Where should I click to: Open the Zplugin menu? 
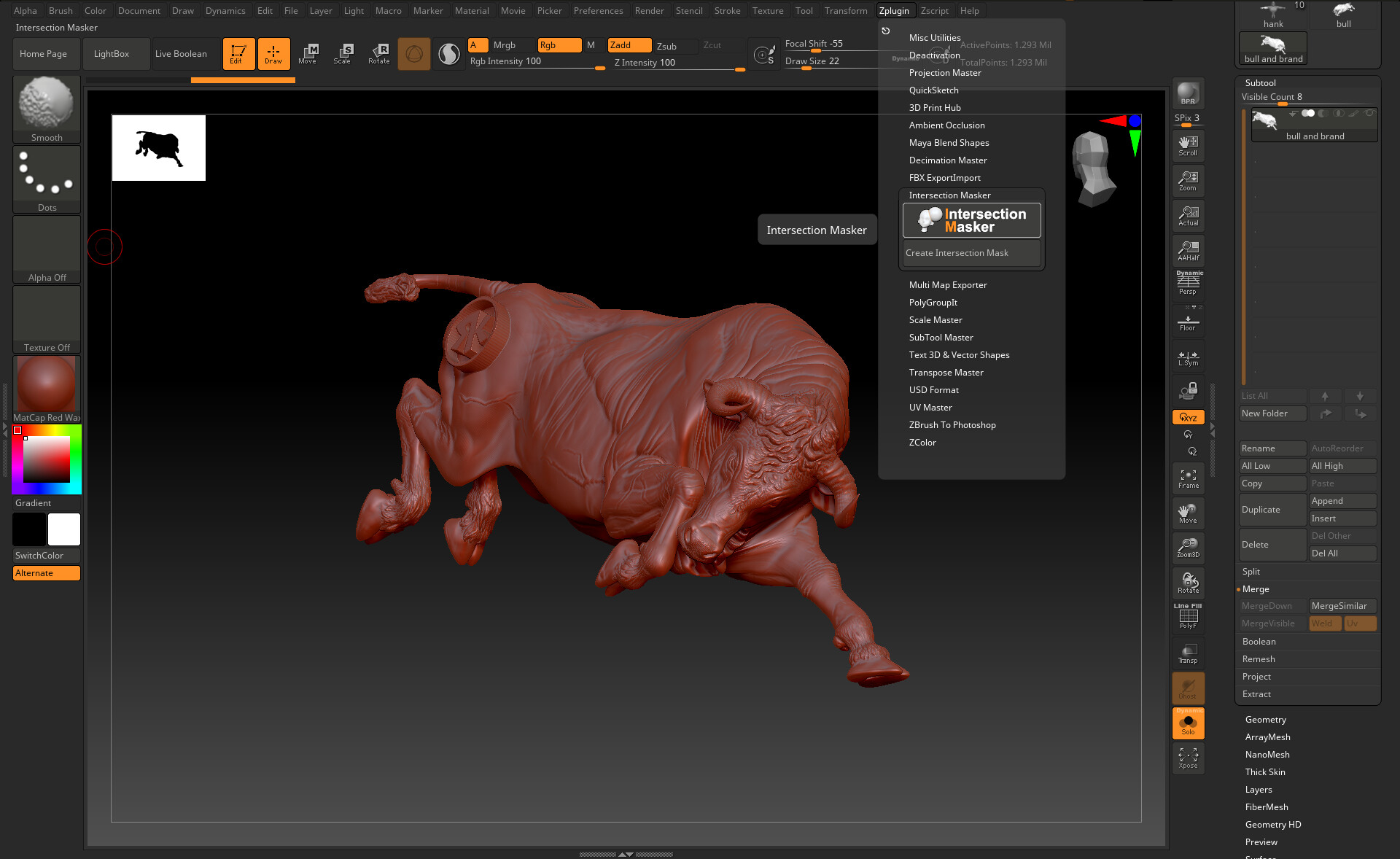click(x=894, y=11)
